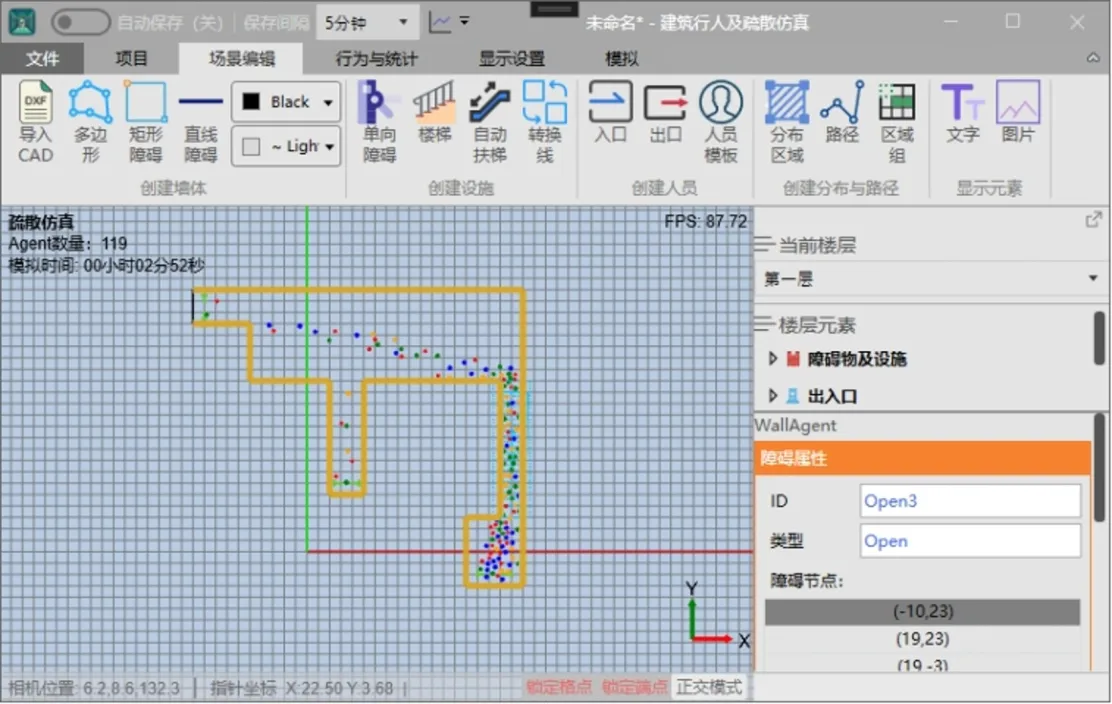The image size is (1112, 704).
Task: Pick the 自动扶梯 escalator tool
Action: tap(489, 121)
